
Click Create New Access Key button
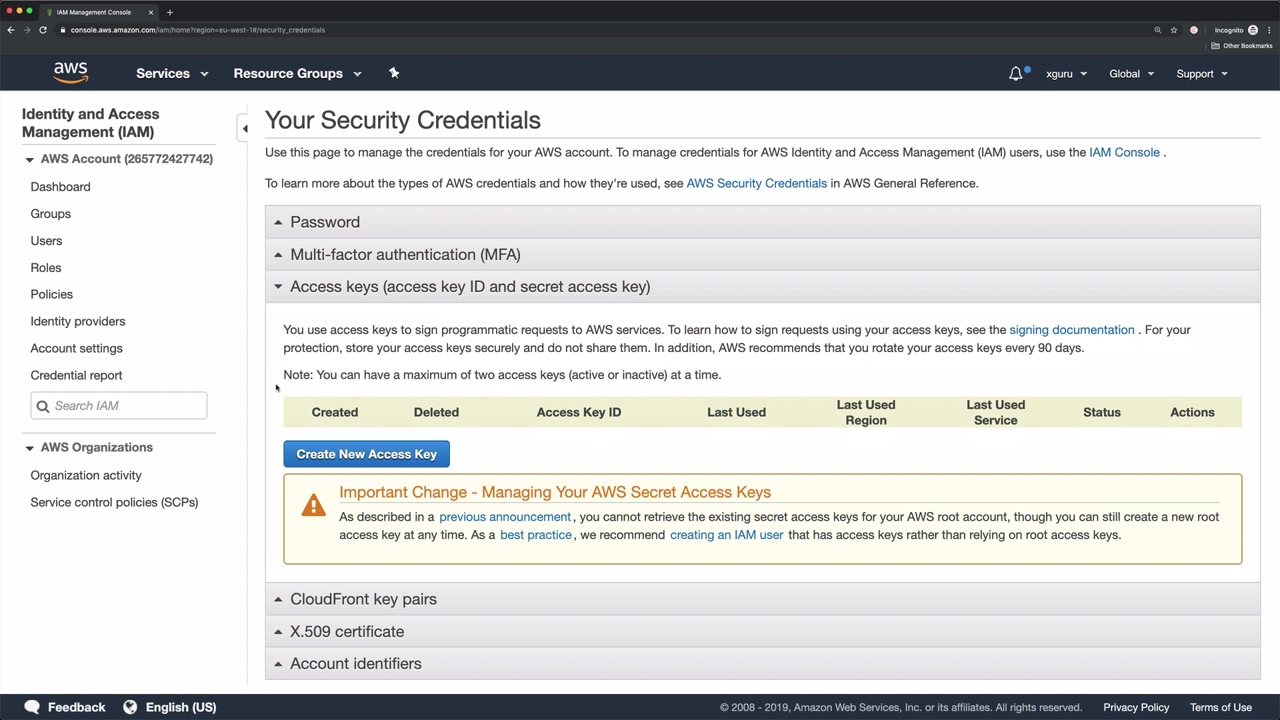(x=366, y=454)
